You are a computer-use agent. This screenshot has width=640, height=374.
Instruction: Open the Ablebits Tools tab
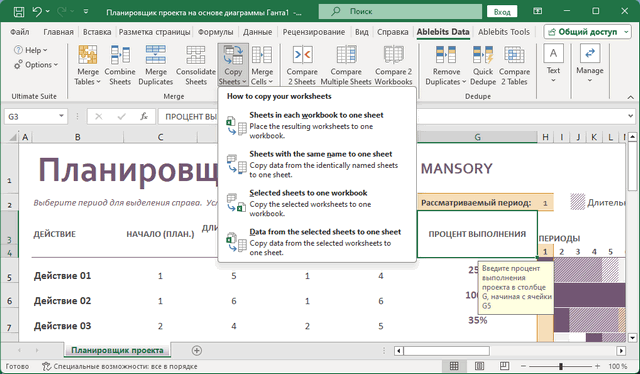[x=504, y=32]
